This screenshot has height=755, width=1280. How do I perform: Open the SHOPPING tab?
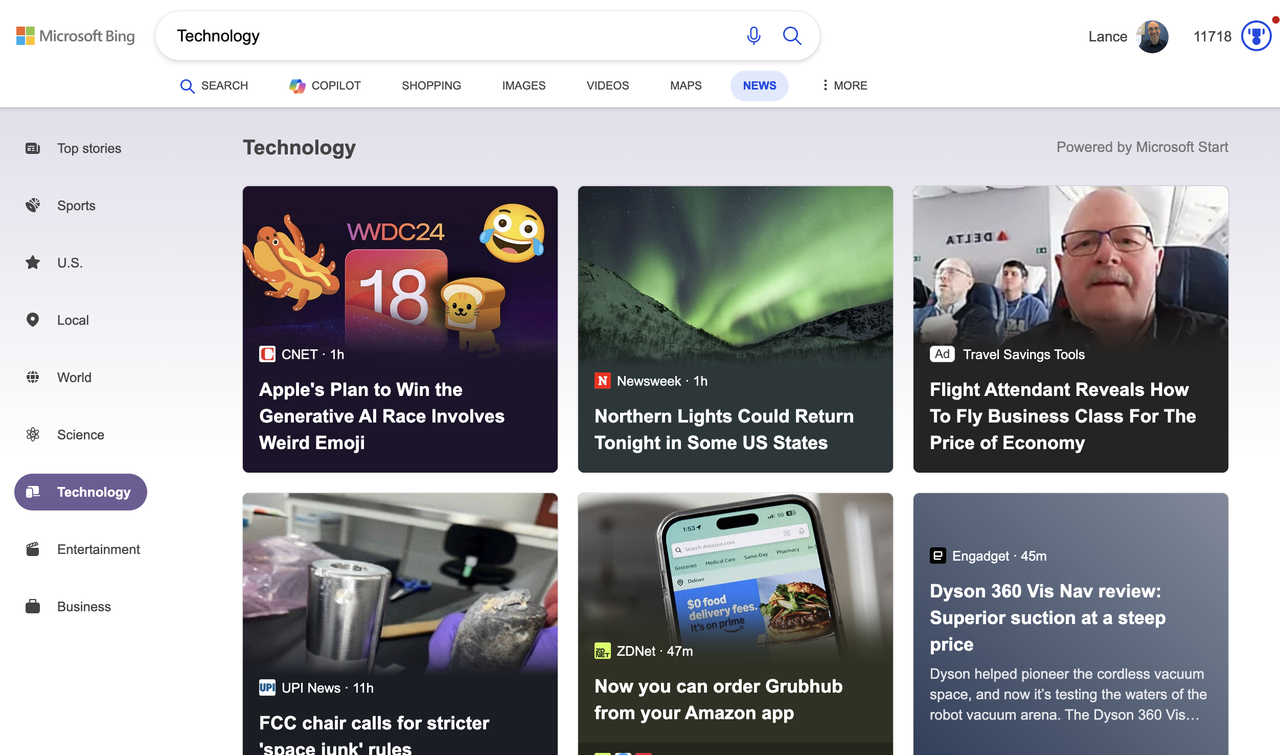[x=431, y=86]
